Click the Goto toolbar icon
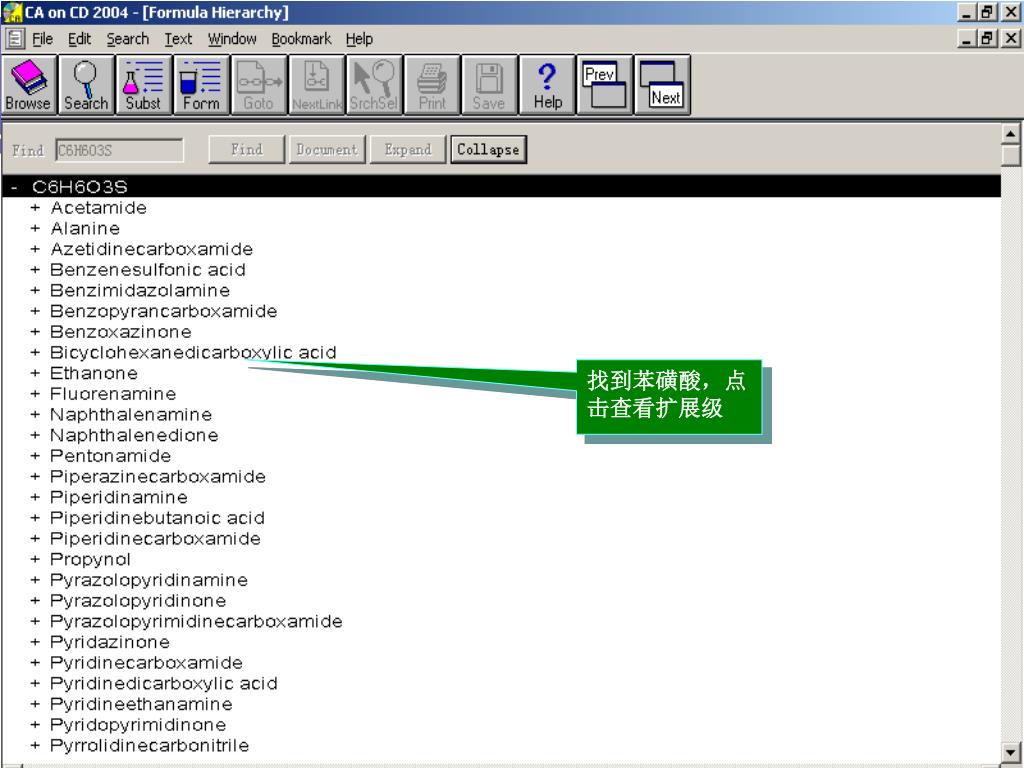1024x768 pixels. click(258, 86)
